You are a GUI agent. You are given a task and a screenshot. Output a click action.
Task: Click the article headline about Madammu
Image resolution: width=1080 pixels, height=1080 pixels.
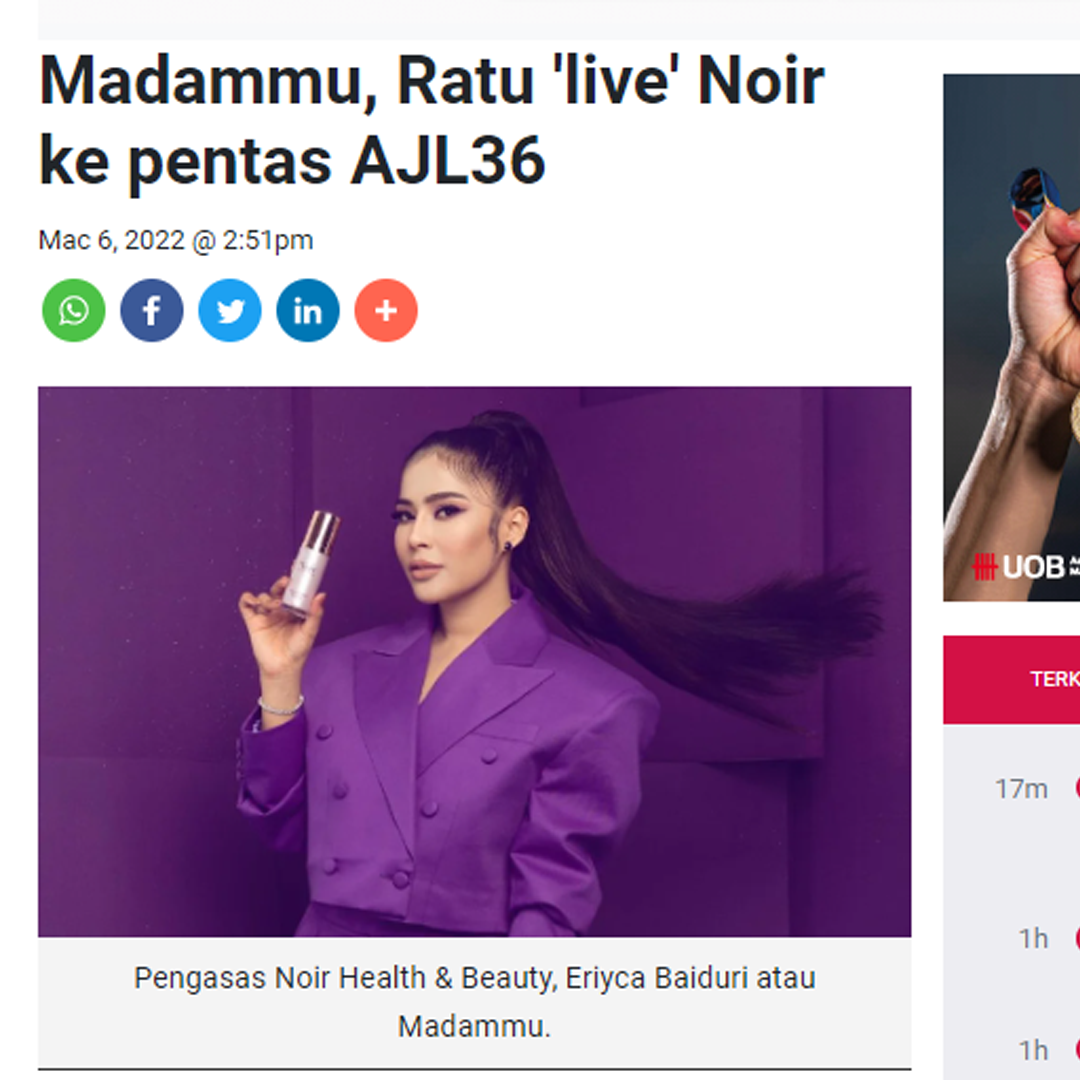click(432, 121)
